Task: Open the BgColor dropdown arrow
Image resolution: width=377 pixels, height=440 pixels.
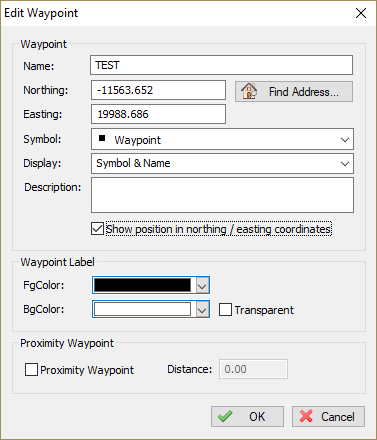Action: tap(202, 310)
